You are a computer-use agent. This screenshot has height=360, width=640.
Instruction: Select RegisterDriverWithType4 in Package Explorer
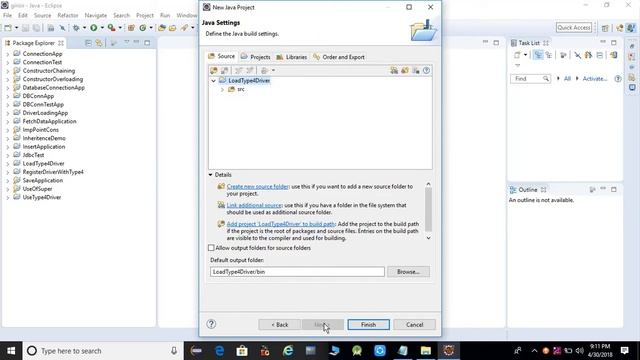(53, 172)
